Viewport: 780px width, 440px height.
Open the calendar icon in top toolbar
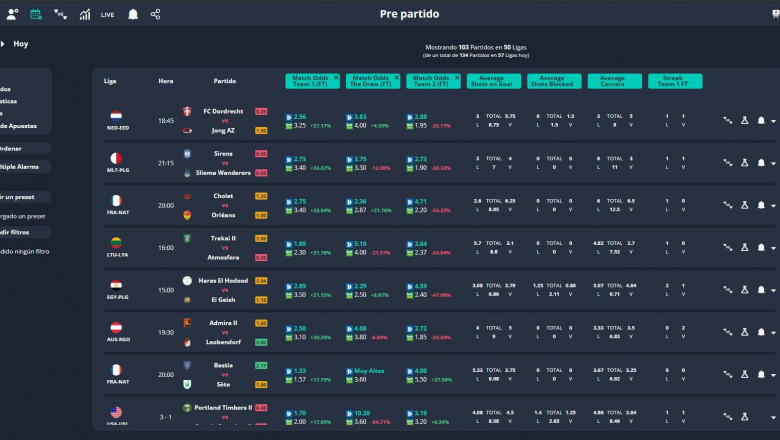pyautogui.click(x=36, y=14)
